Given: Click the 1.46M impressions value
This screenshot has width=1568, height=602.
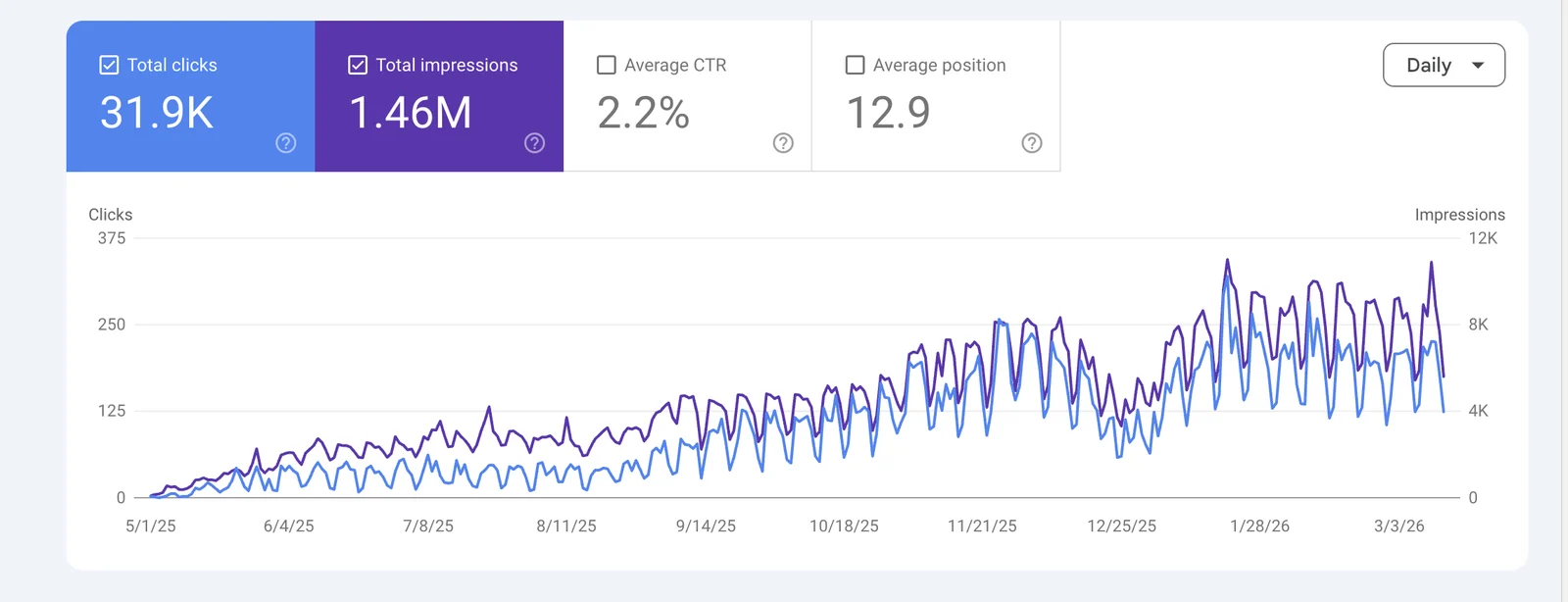Looking at the screenshot, I should click(411, 113).
